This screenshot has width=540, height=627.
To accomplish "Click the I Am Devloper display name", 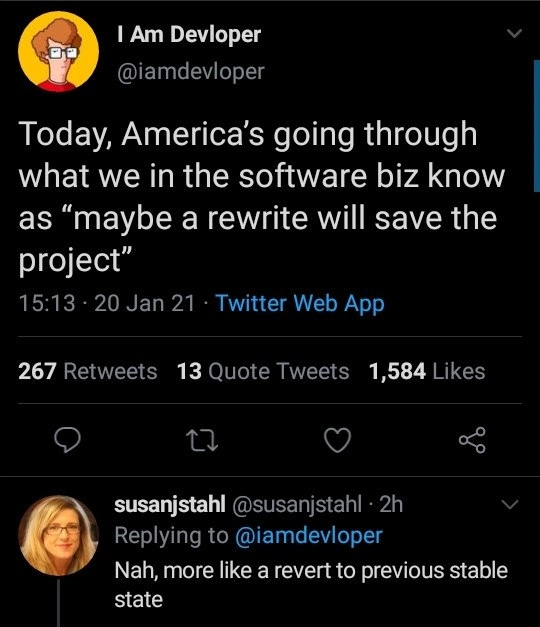I will (189, 34).
